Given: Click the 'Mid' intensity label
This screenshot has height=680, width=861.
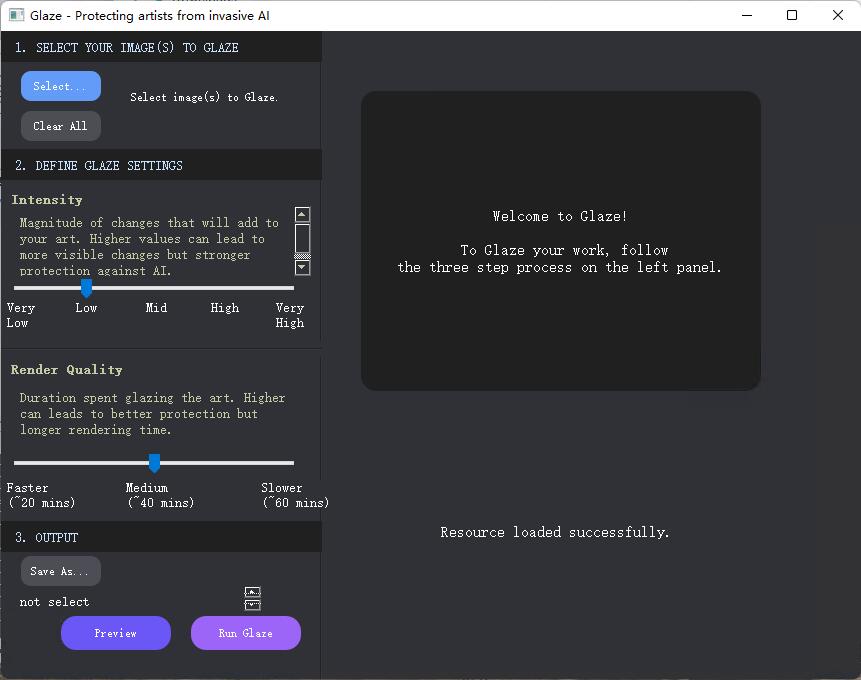Looking at the screenshot, I should 156,308.
